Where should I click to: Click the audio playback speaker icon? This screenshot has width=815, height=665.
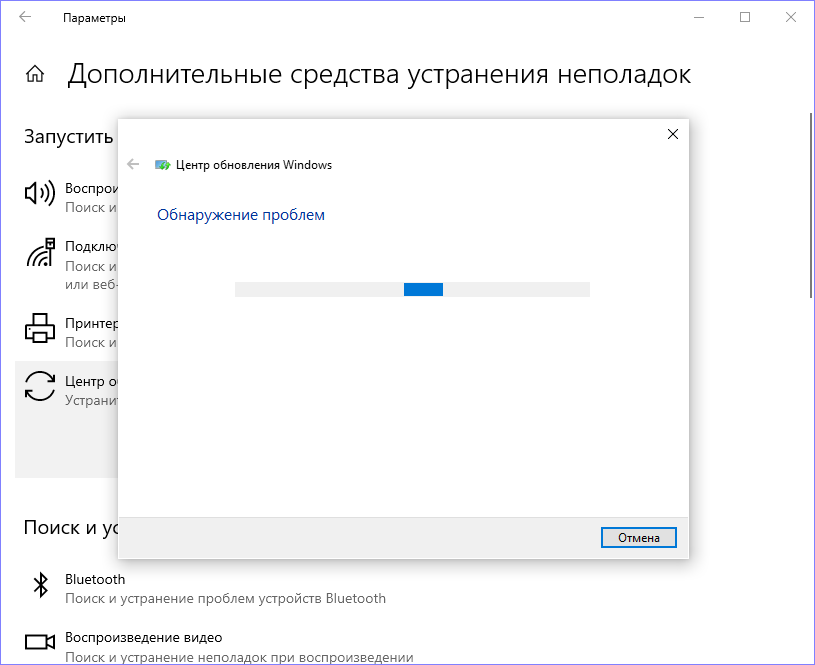click(40, 193)
